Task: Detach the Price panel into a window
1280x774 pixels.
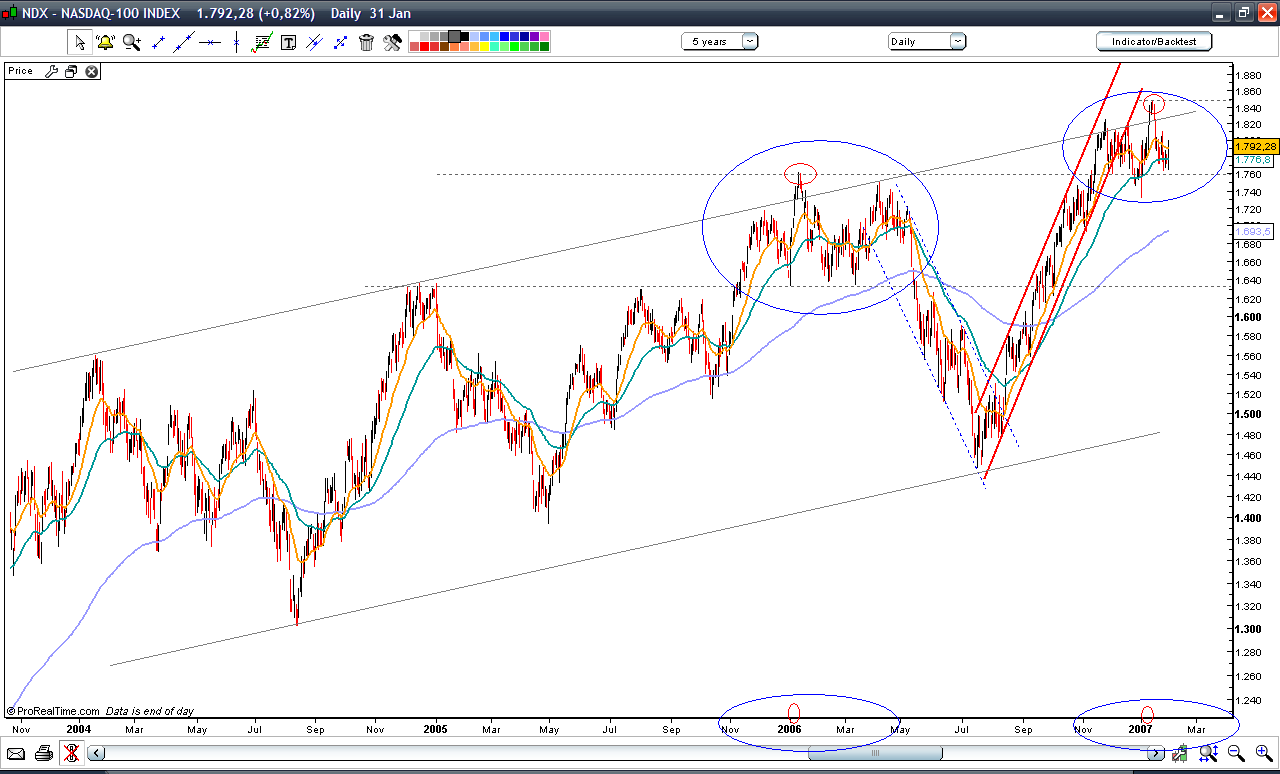Action: tap(71, 71)
